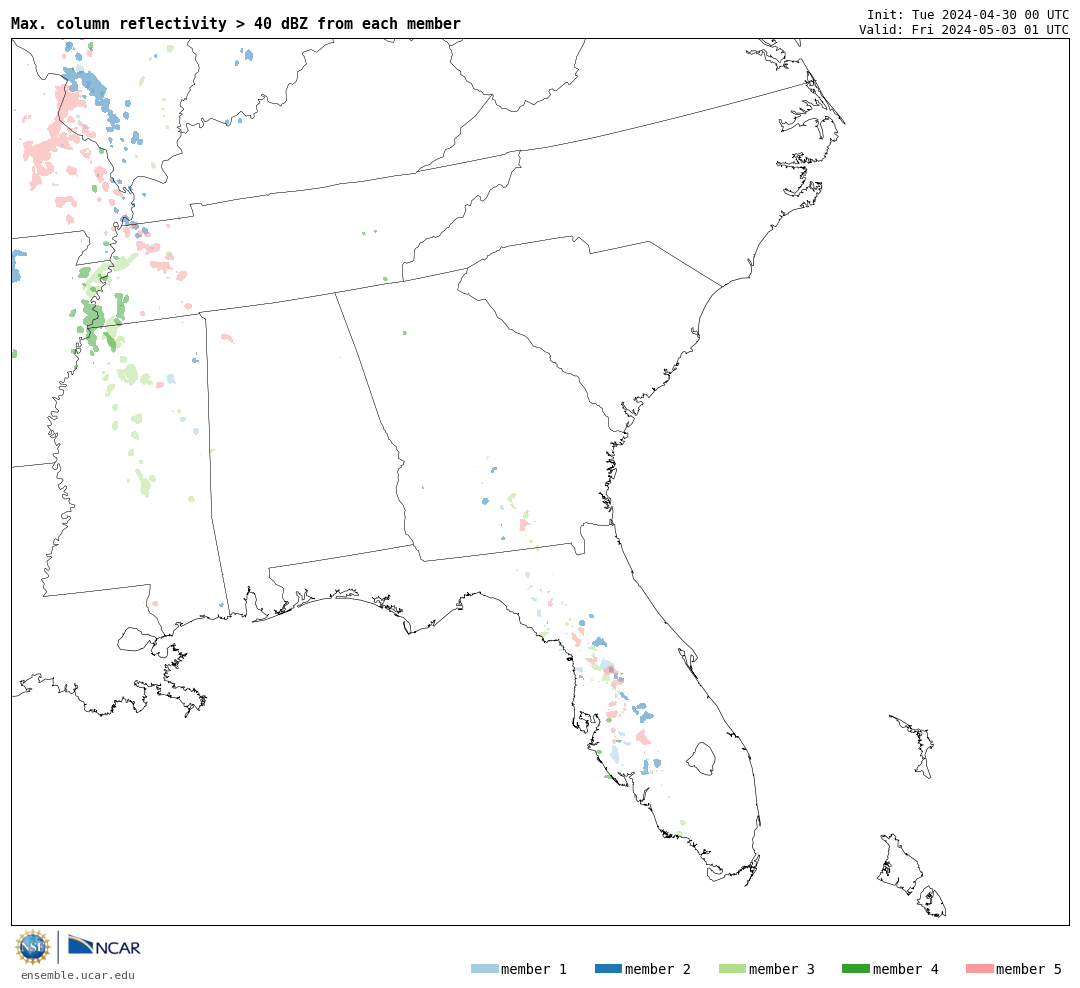The width and height of the screenshot is (1080, 988).
Task: Click the 'Init: Tue 2024-04-30 00 UTC' text
Action: [x=968, y=14]
